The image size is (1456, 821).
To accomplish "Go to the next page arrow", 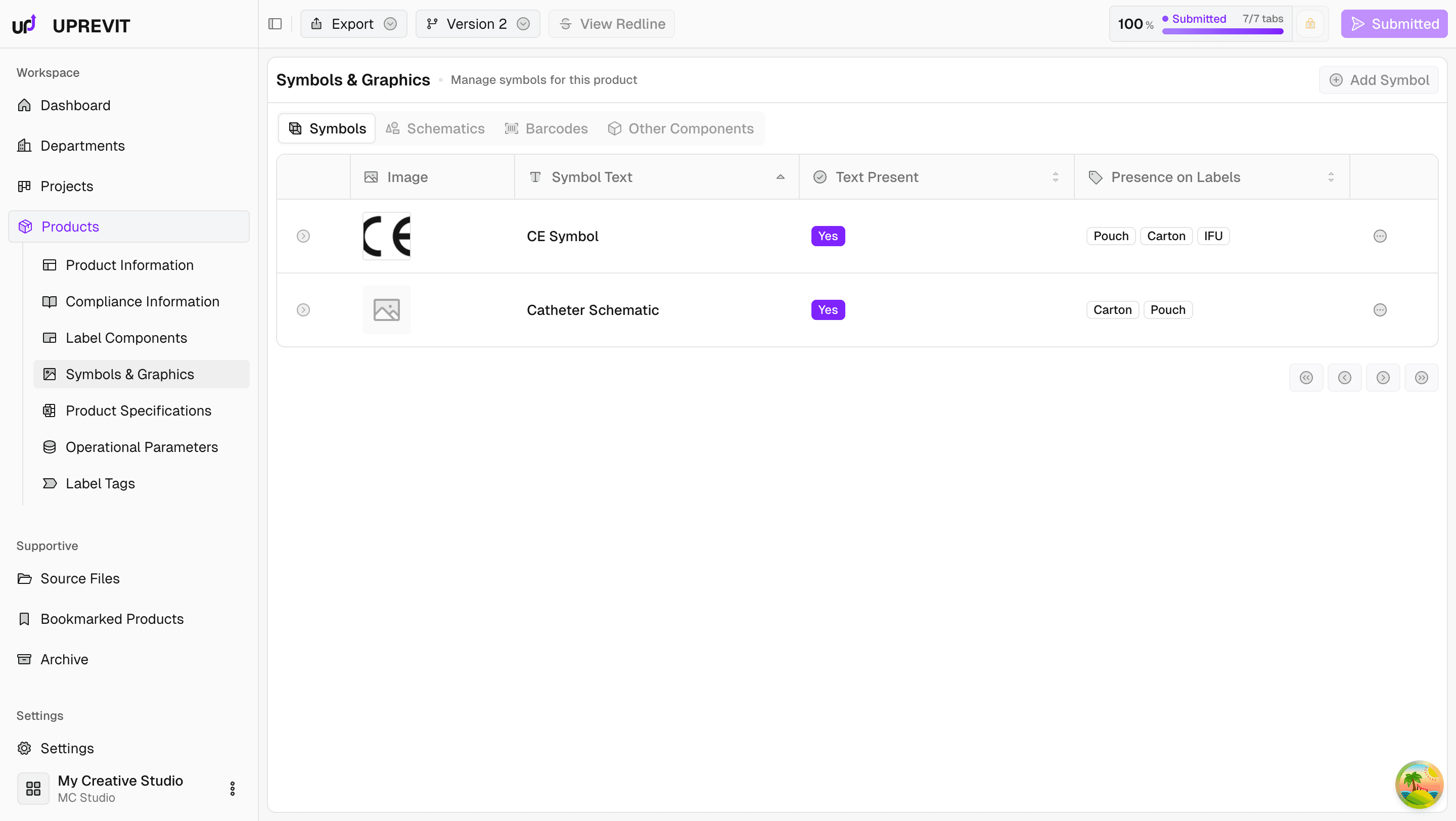I will click(x=1383, y=378).
